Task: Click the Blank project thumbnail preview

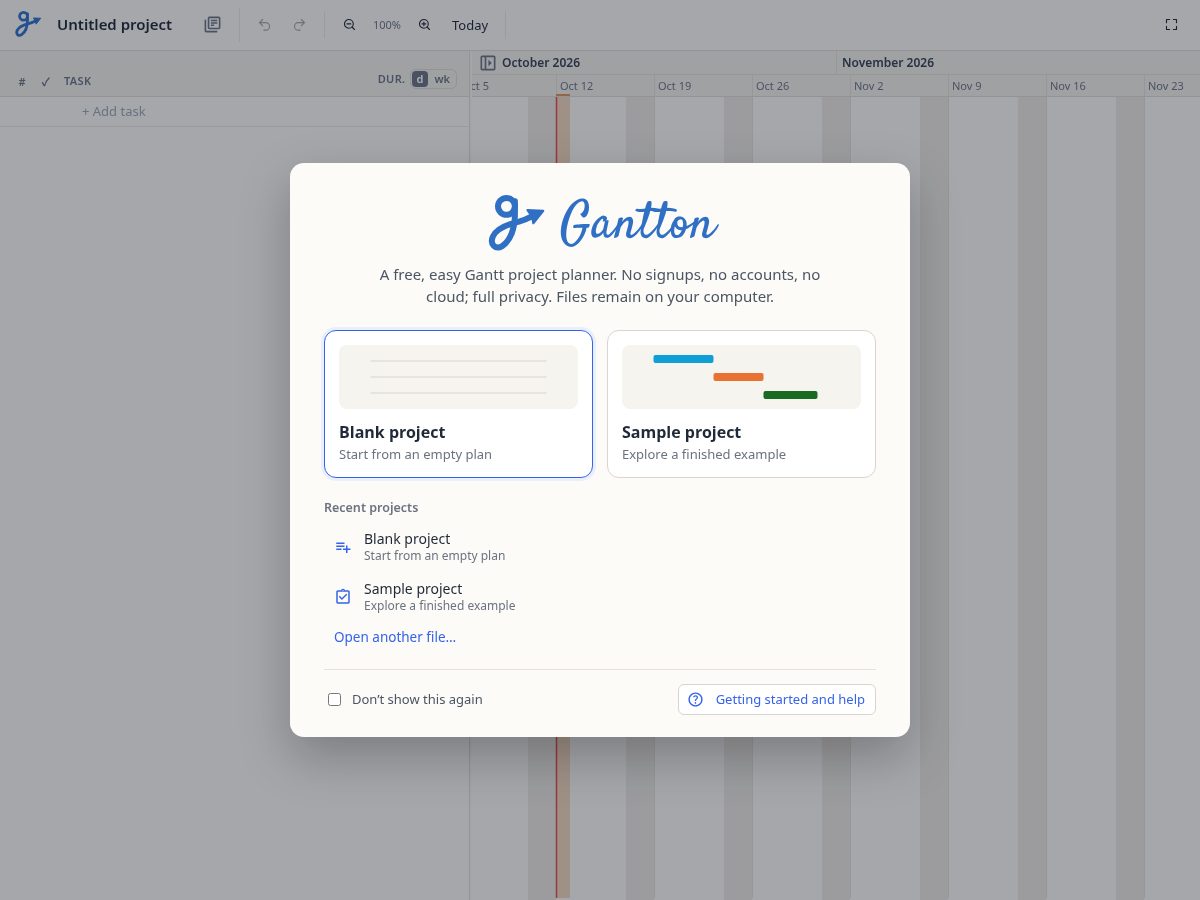Action: pyautogui.click(x=458, y=377)
